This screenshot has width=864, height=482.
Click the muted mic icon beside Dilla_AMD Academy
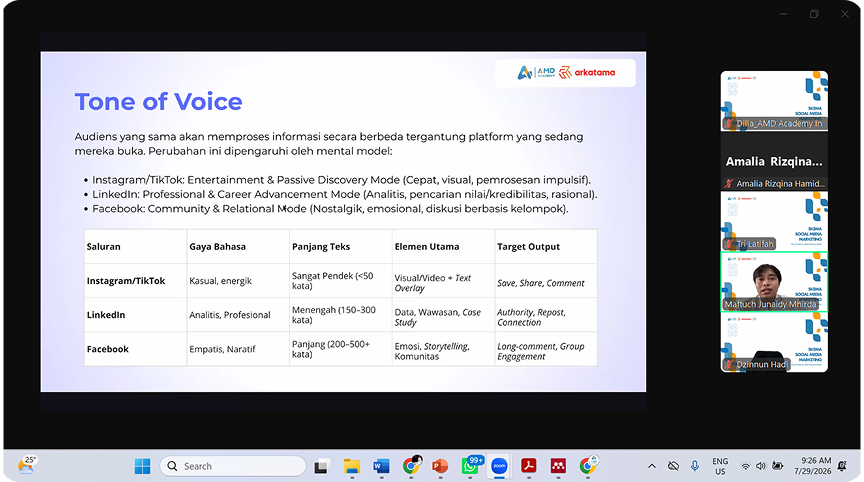click(x=730, y=124)
